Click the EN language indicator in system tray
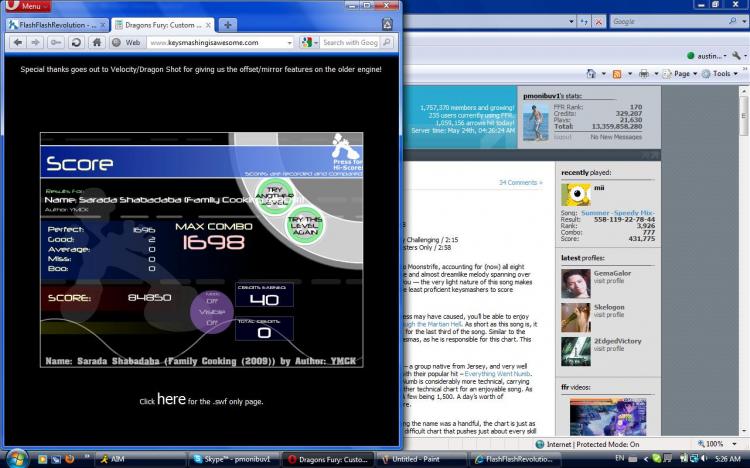Viewport: 750px width, 468px height. pos(619,459)
